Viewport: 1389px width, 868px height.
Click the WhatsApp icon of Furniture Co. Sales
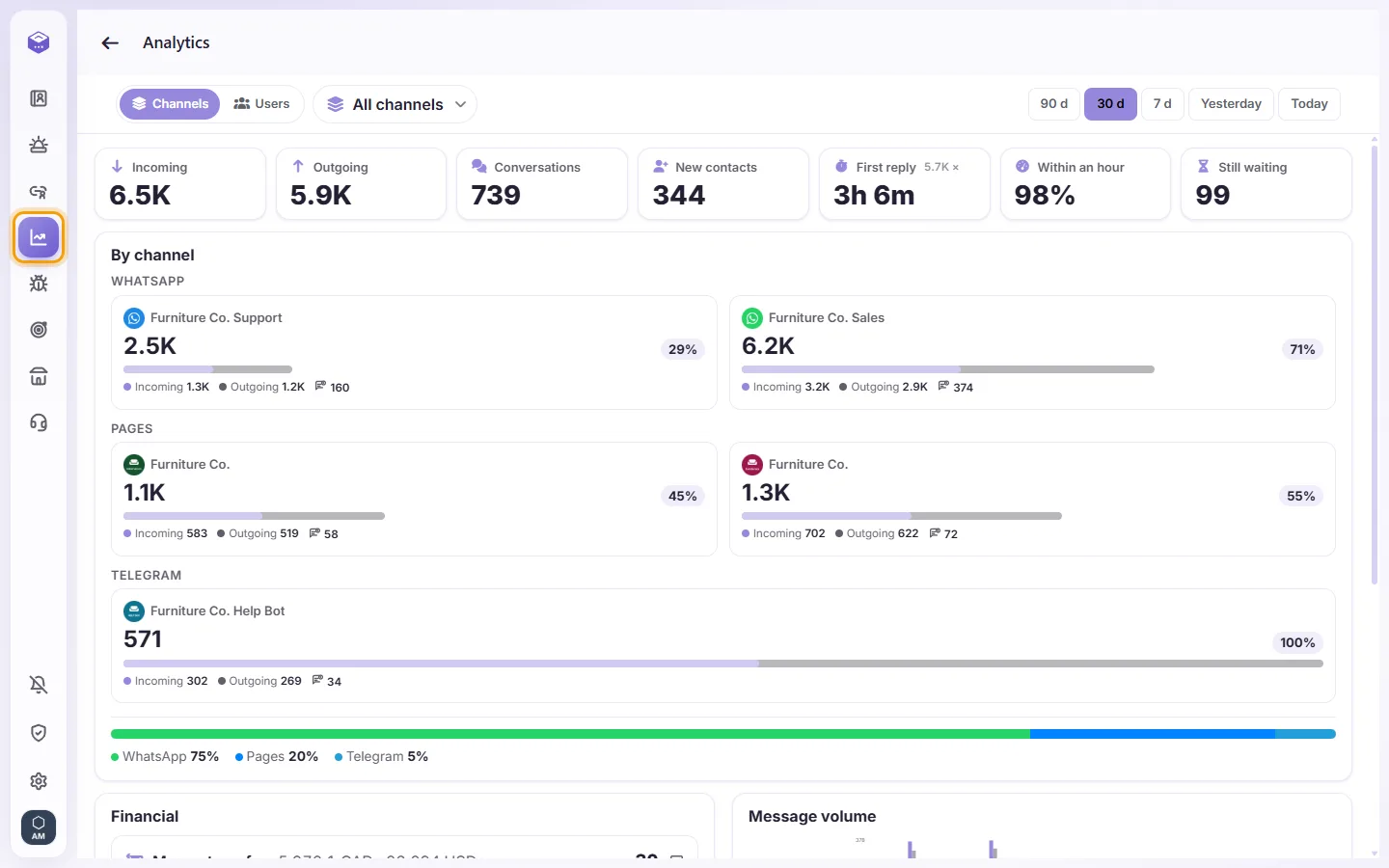752,318
